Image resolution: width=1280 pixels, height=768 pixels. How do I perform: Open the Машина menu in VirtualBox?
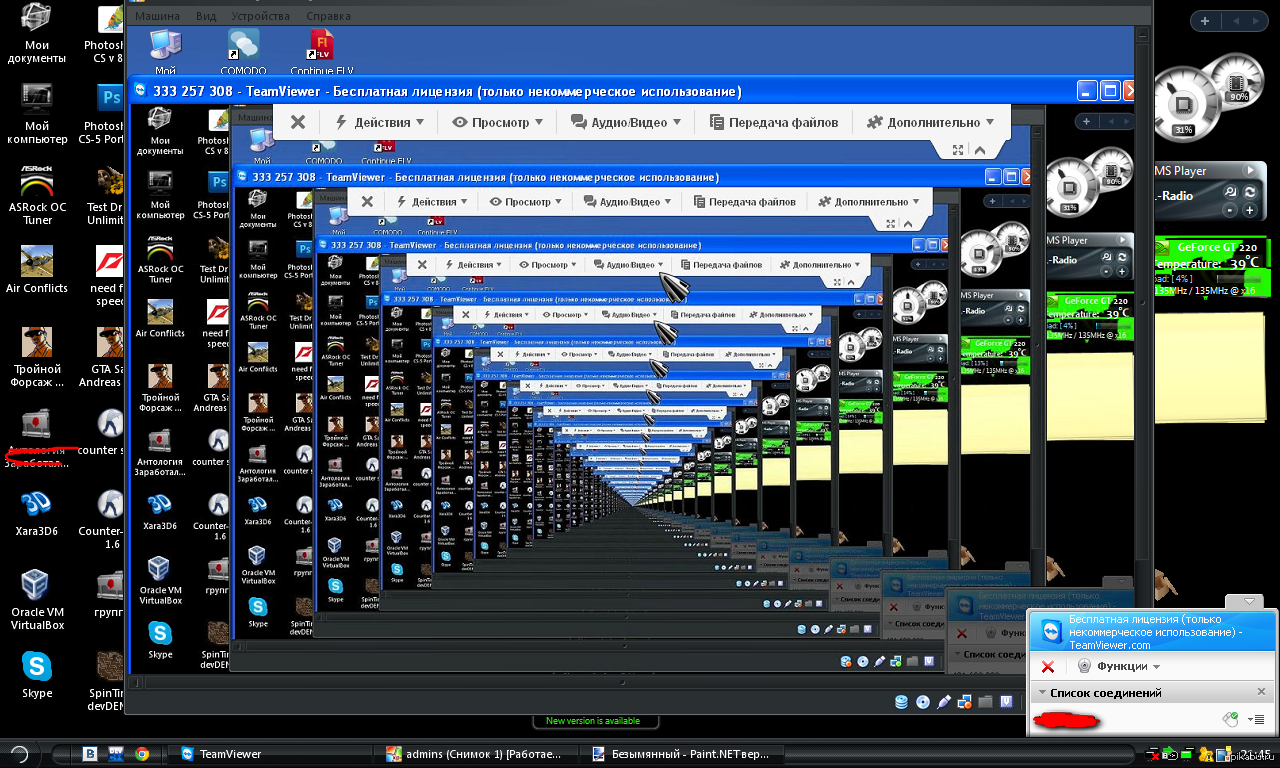tap(157, 16)
